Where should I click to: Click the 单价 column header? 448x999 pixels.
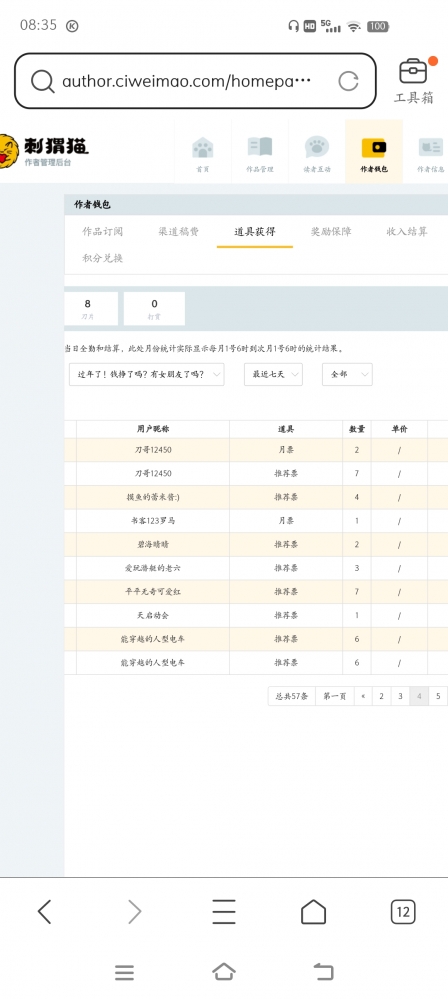click(x=400, y=429)
